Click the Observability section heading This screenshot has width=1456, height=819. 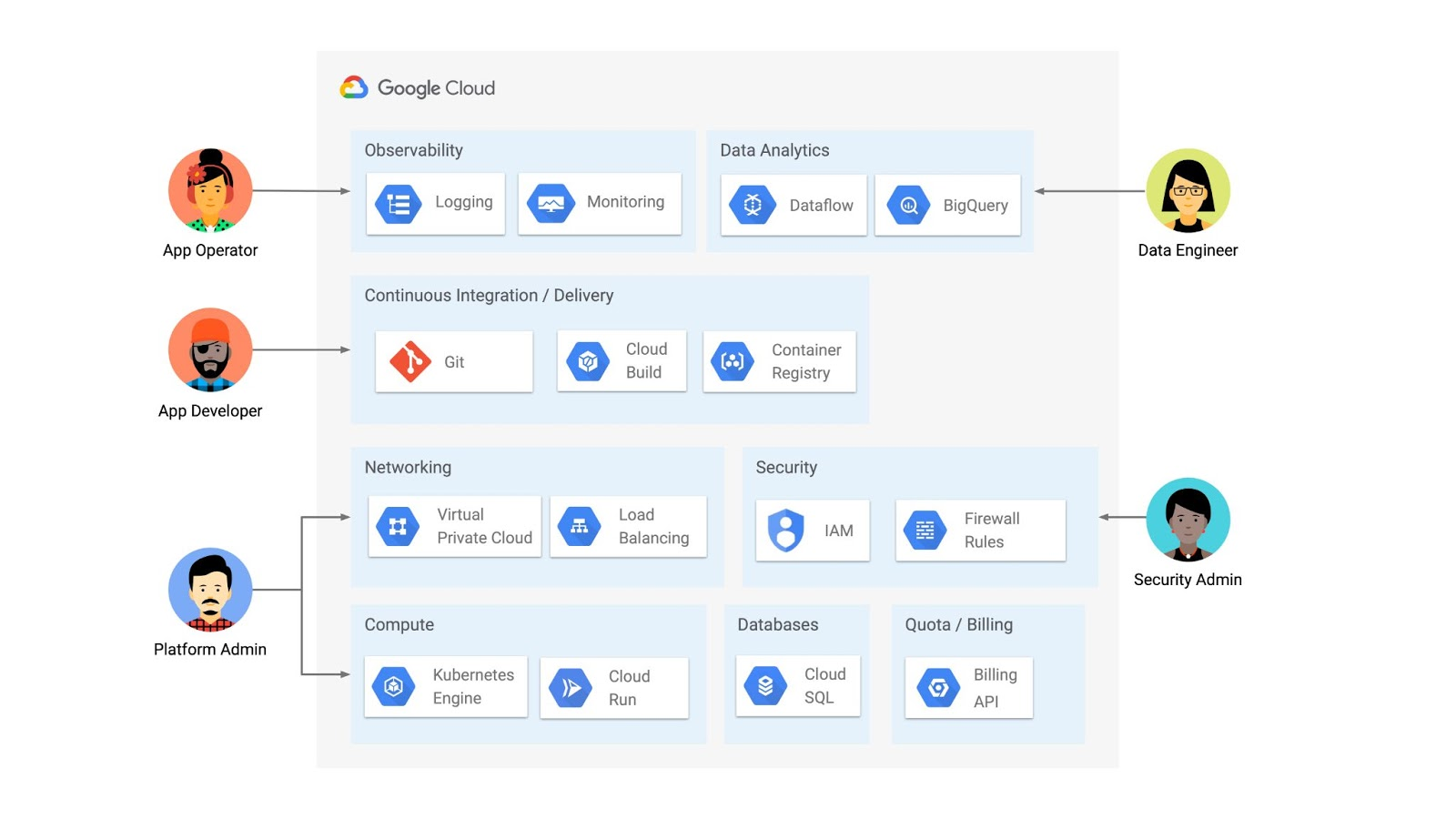coord(414,150)
